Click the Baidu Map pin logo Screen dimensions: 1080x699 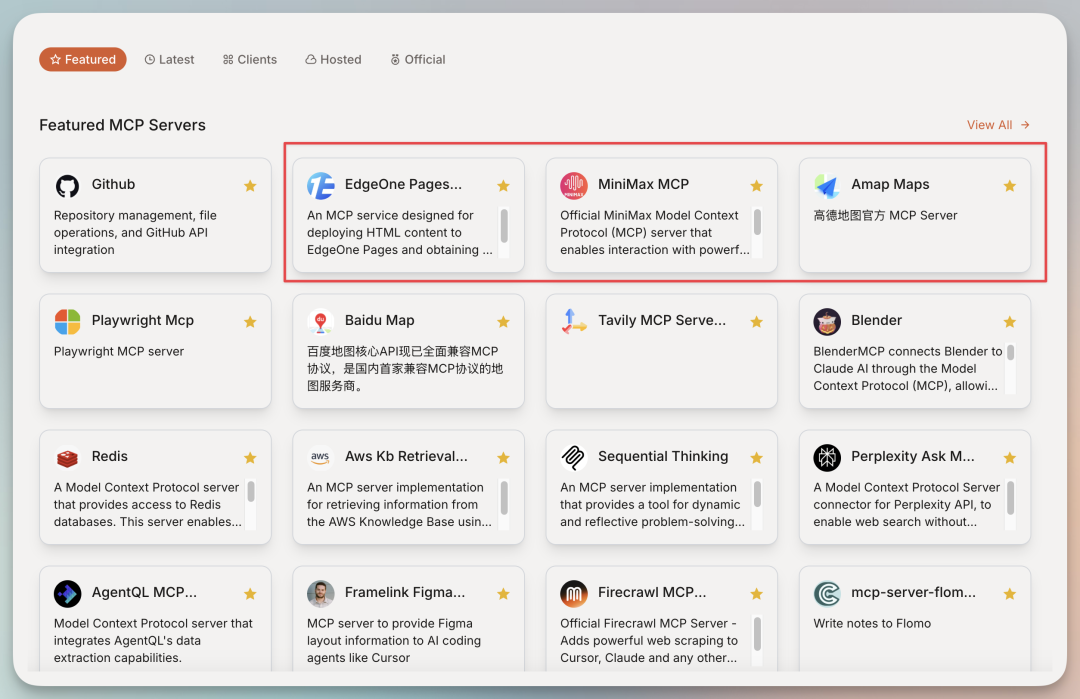pyautogui.click(x=320, y=322)
